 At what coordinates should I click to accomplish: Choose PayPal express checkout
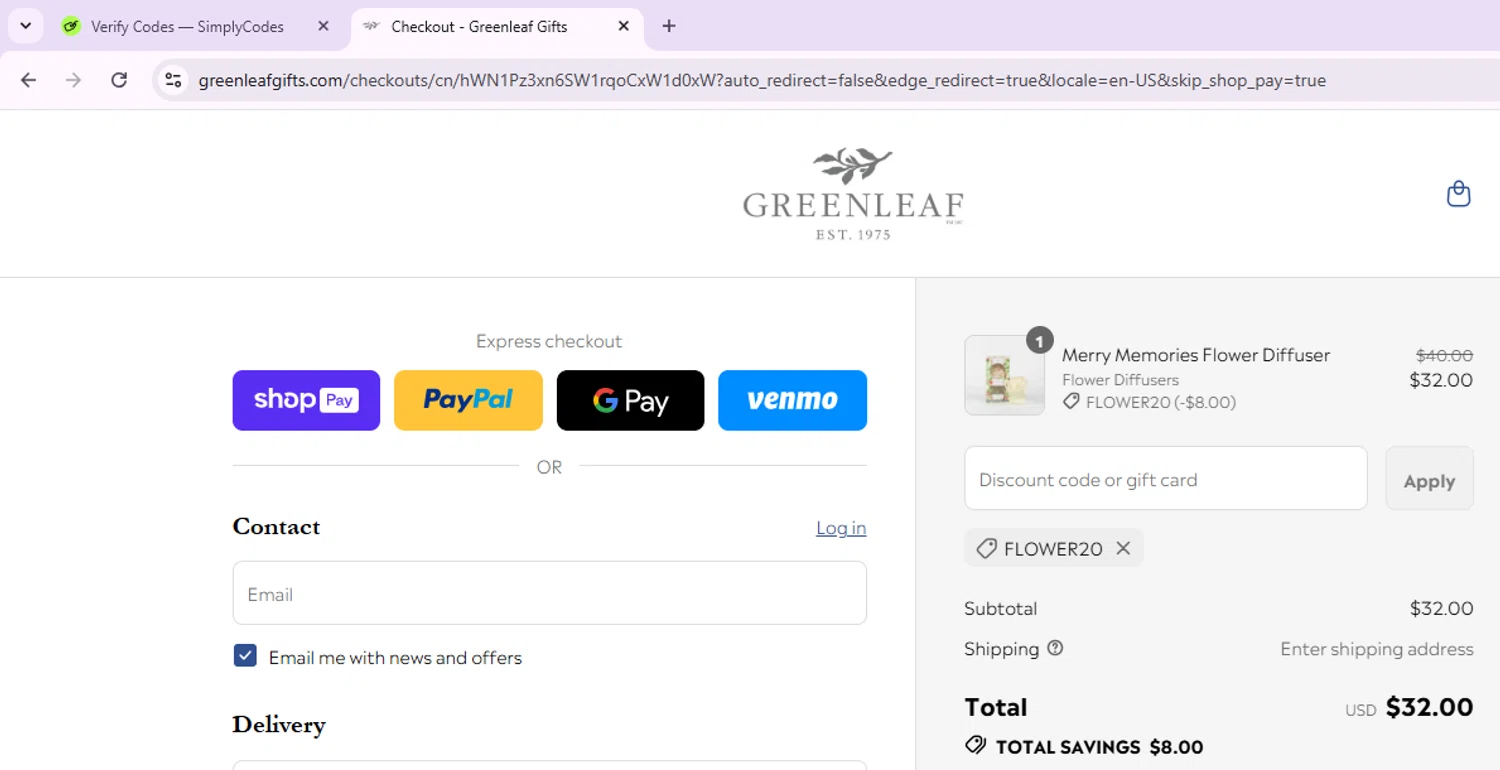pyautogui.click(x=468, y=400)
